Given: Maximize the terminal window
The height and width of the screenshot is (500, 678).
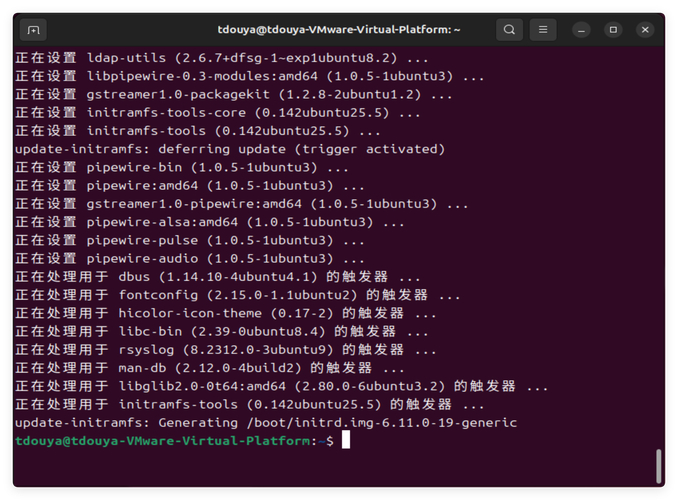Looking at the screenshot, I should [613, 30].
